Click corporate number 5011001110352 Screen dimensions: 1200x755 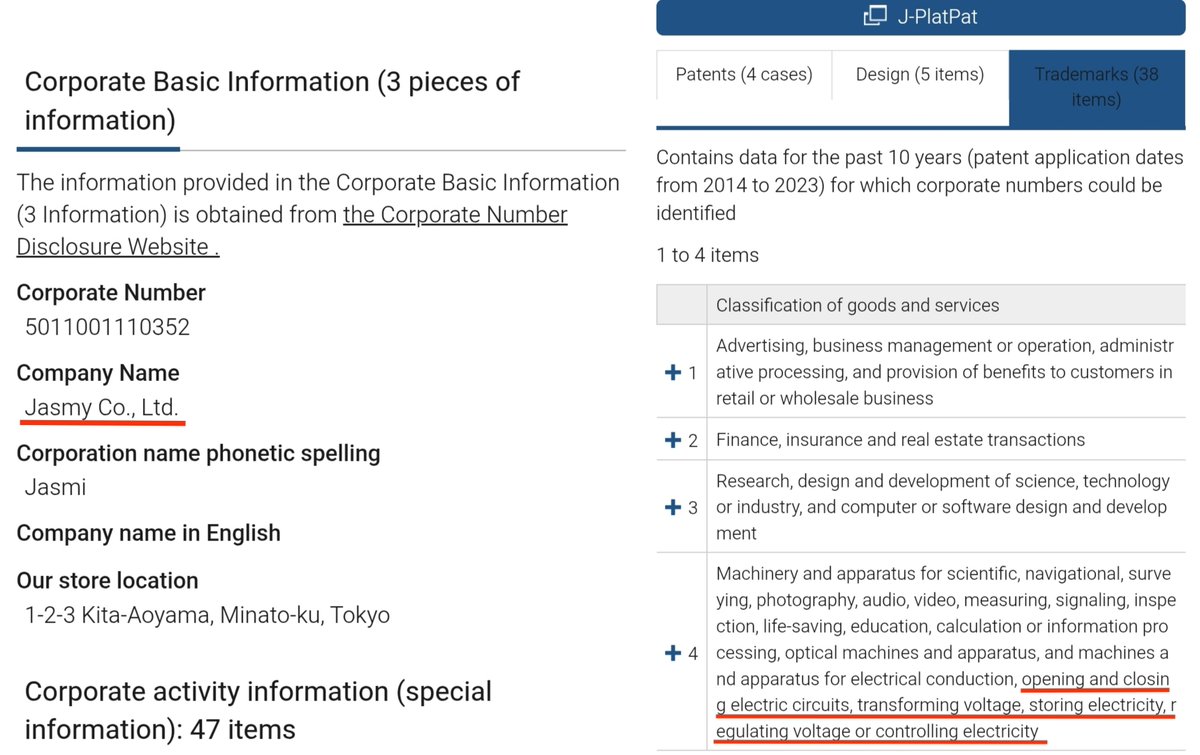107,327
